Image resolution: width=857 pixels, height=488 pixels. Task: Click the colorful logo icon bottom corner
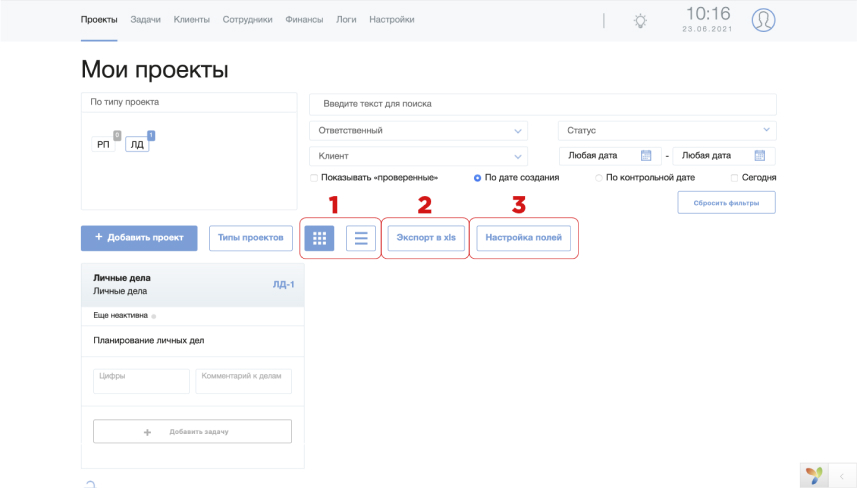click(x=814, y=475)
